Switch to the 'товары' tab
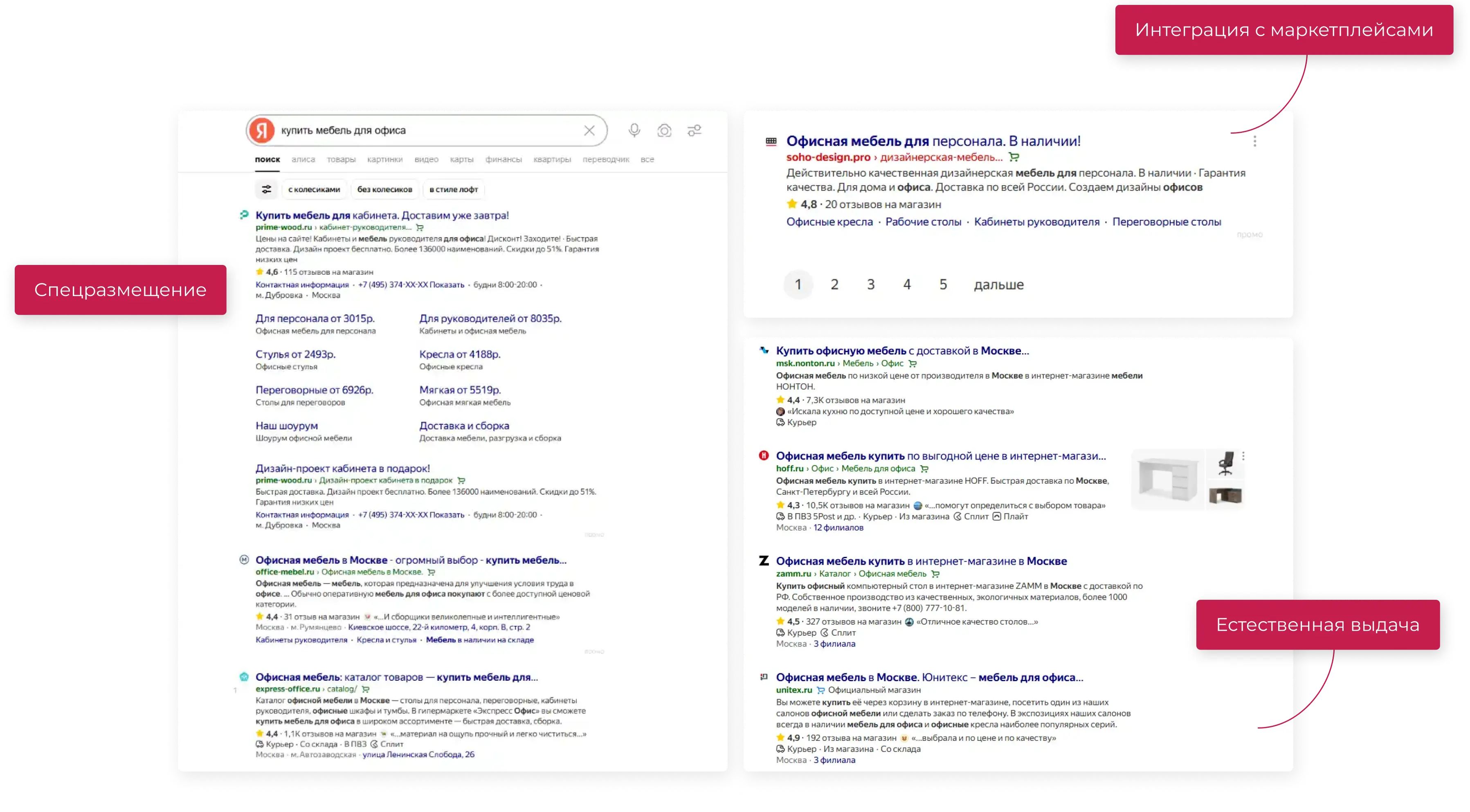Screen dimensions: 1470x812 pyautogui.click(x=341, y=160)
